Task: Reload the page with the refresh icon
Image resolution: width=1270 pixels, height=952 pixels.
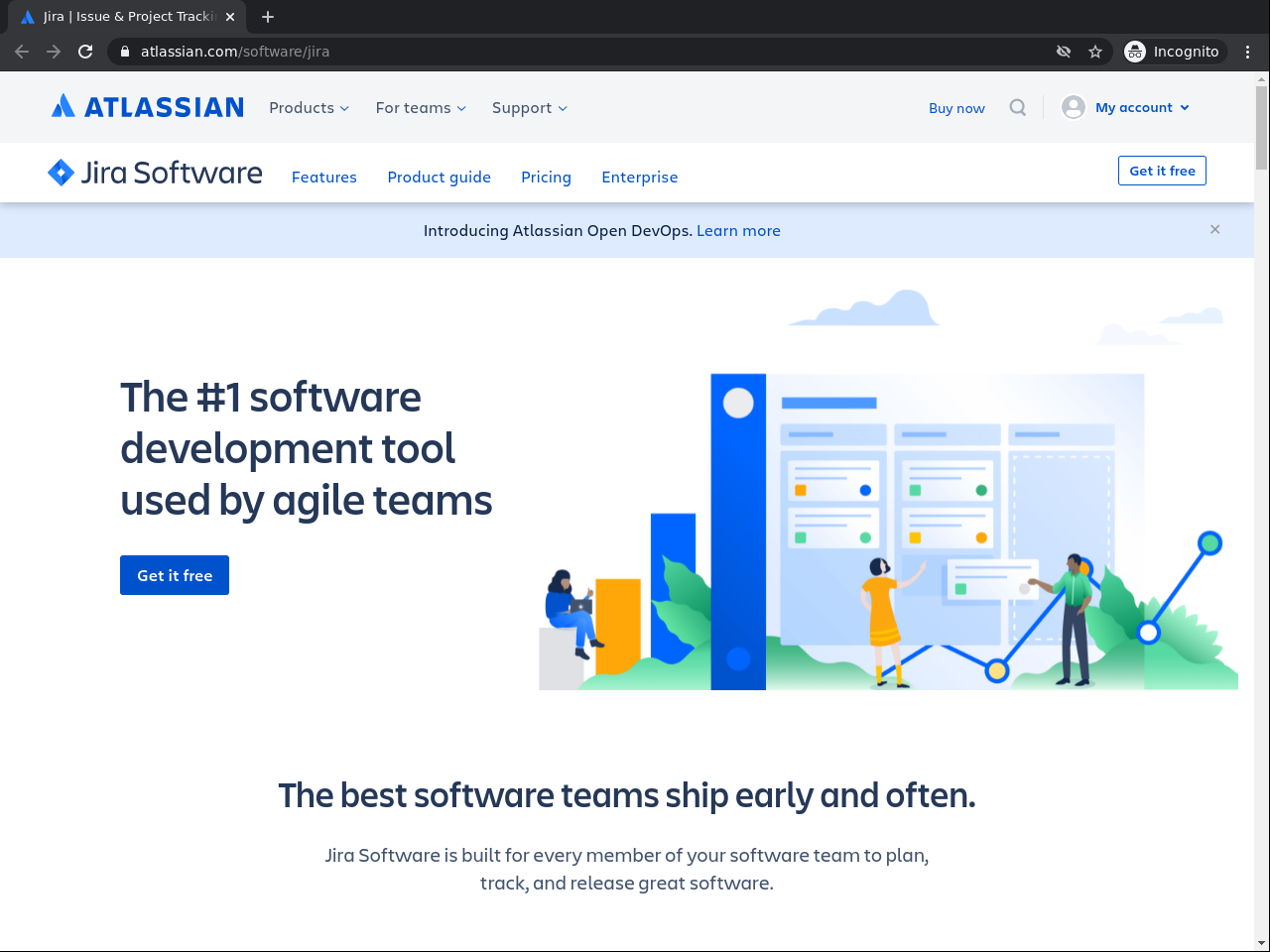Action: click(x=85, y=52)
